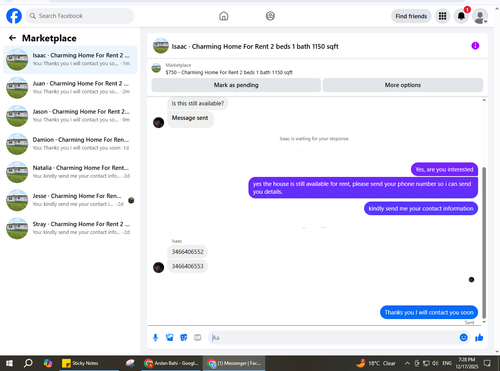Viewport: 500px width, 371px height.
Task: Open the notifications bell
Action: pyautogui.click(x=461, y=16)
